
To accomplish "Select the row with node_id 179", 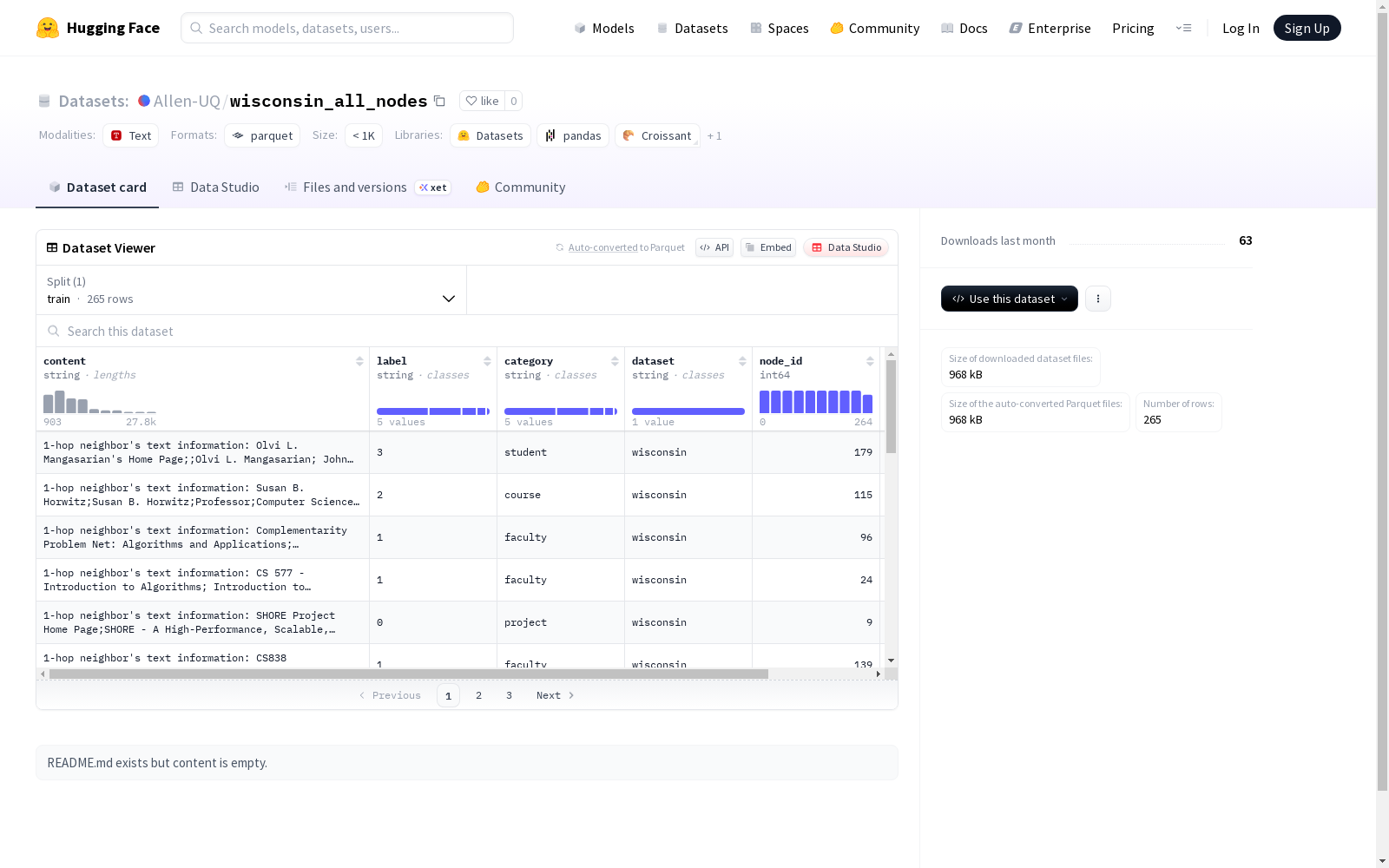I will click(458, 452).
